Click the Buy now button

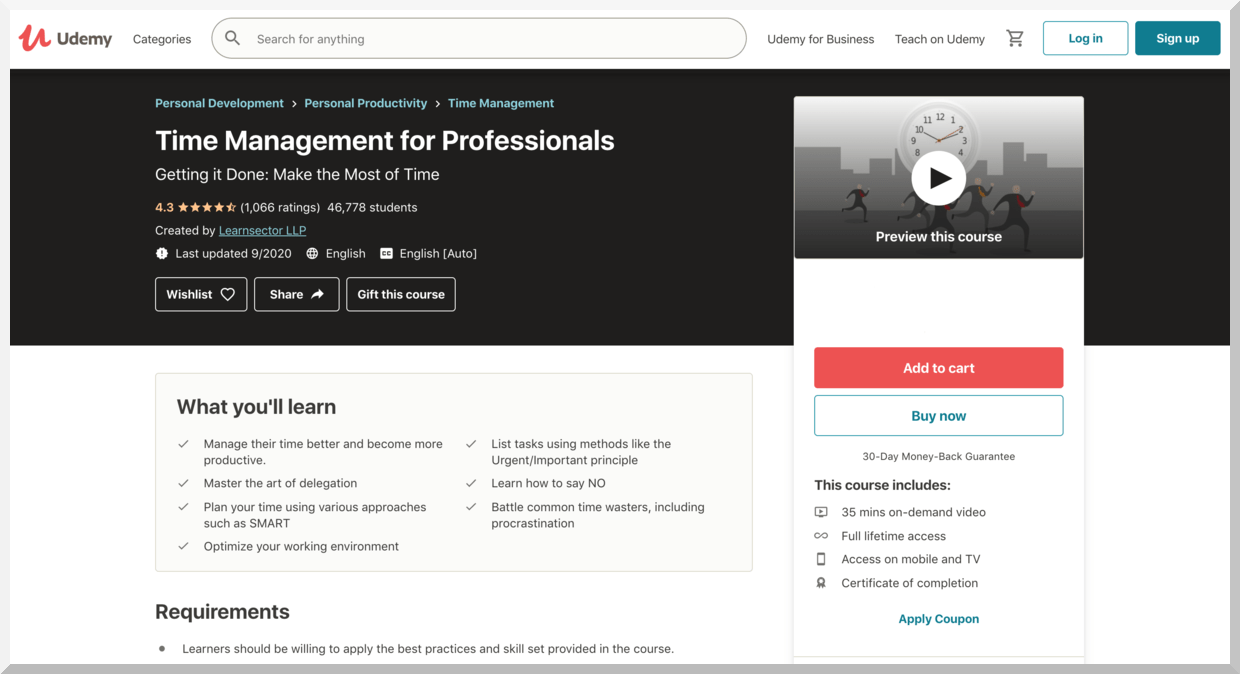tap(938, 416)
